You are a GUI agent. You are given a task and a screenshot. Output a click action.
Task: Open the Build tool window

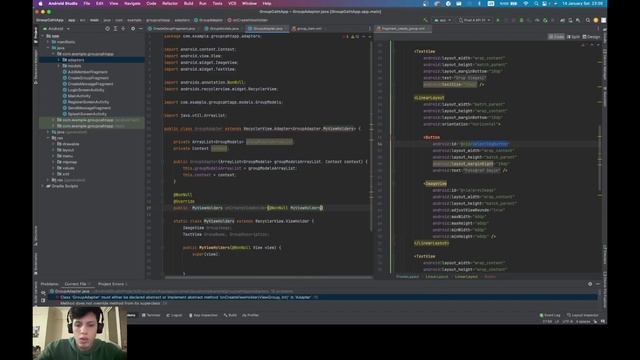pyautogui.click(x=230, y=315)
